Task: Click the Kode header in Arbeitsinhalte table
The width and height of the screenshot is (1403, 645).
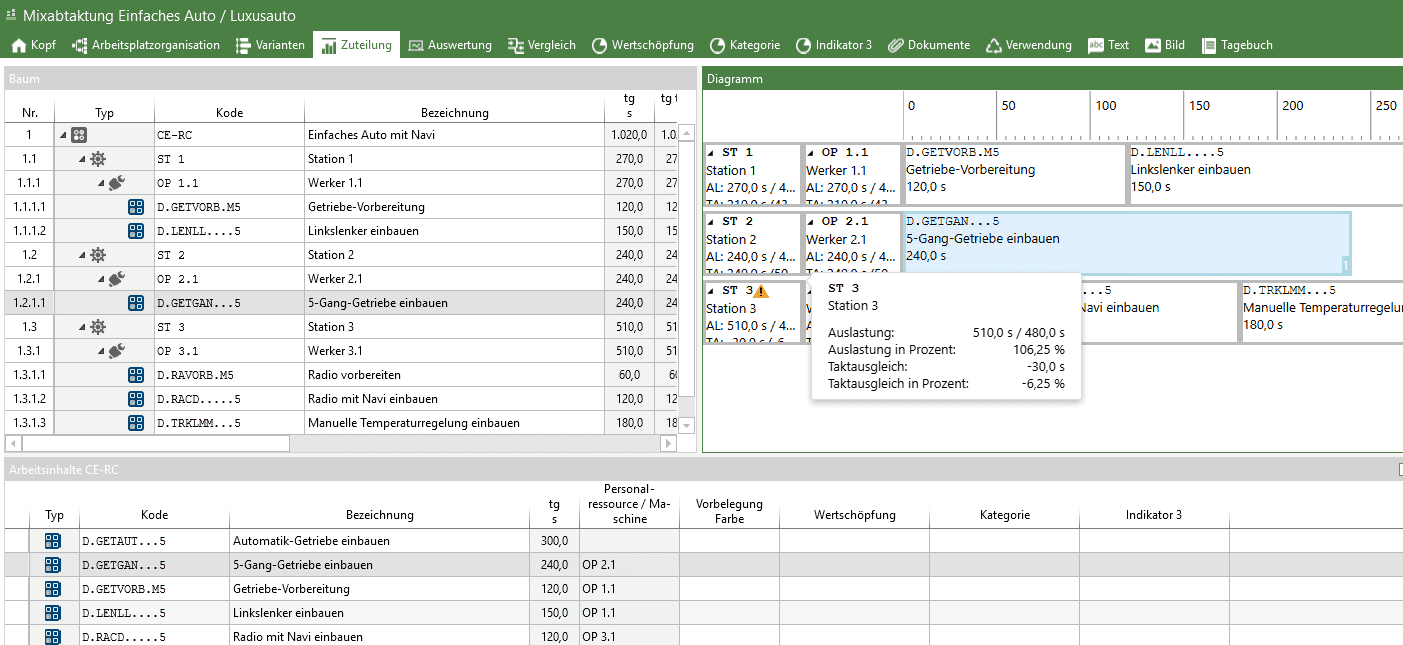Action: [154, 515]
